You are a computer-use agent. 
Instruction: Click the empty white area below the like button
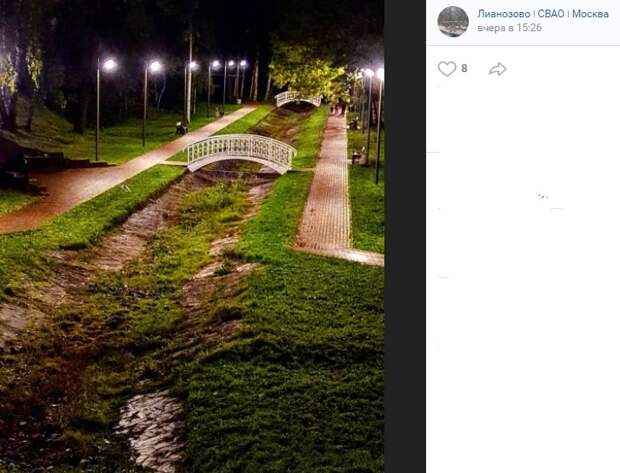523,277
